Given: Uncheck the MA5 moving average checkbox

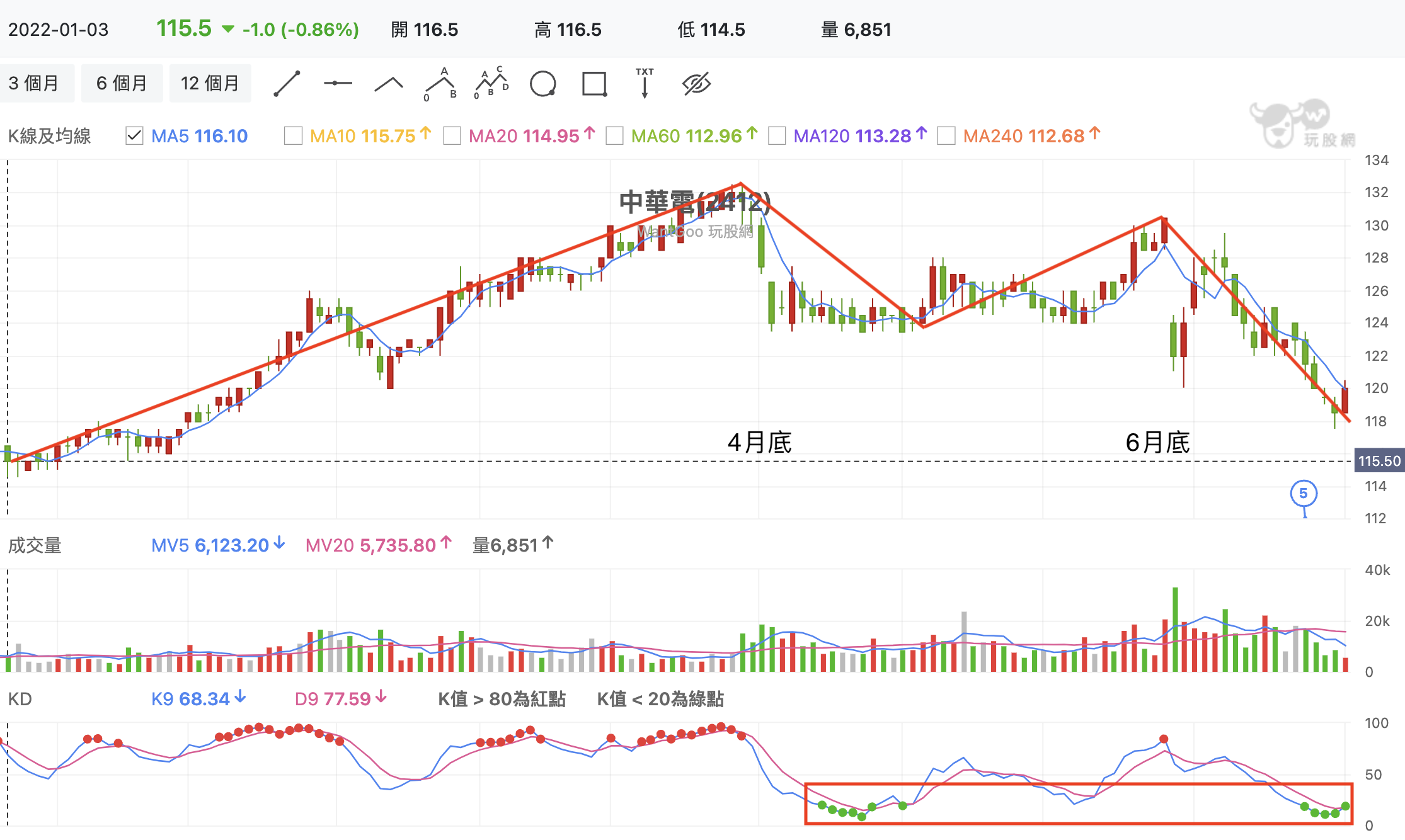Looking at the screenshot, I should coord(134,136).
